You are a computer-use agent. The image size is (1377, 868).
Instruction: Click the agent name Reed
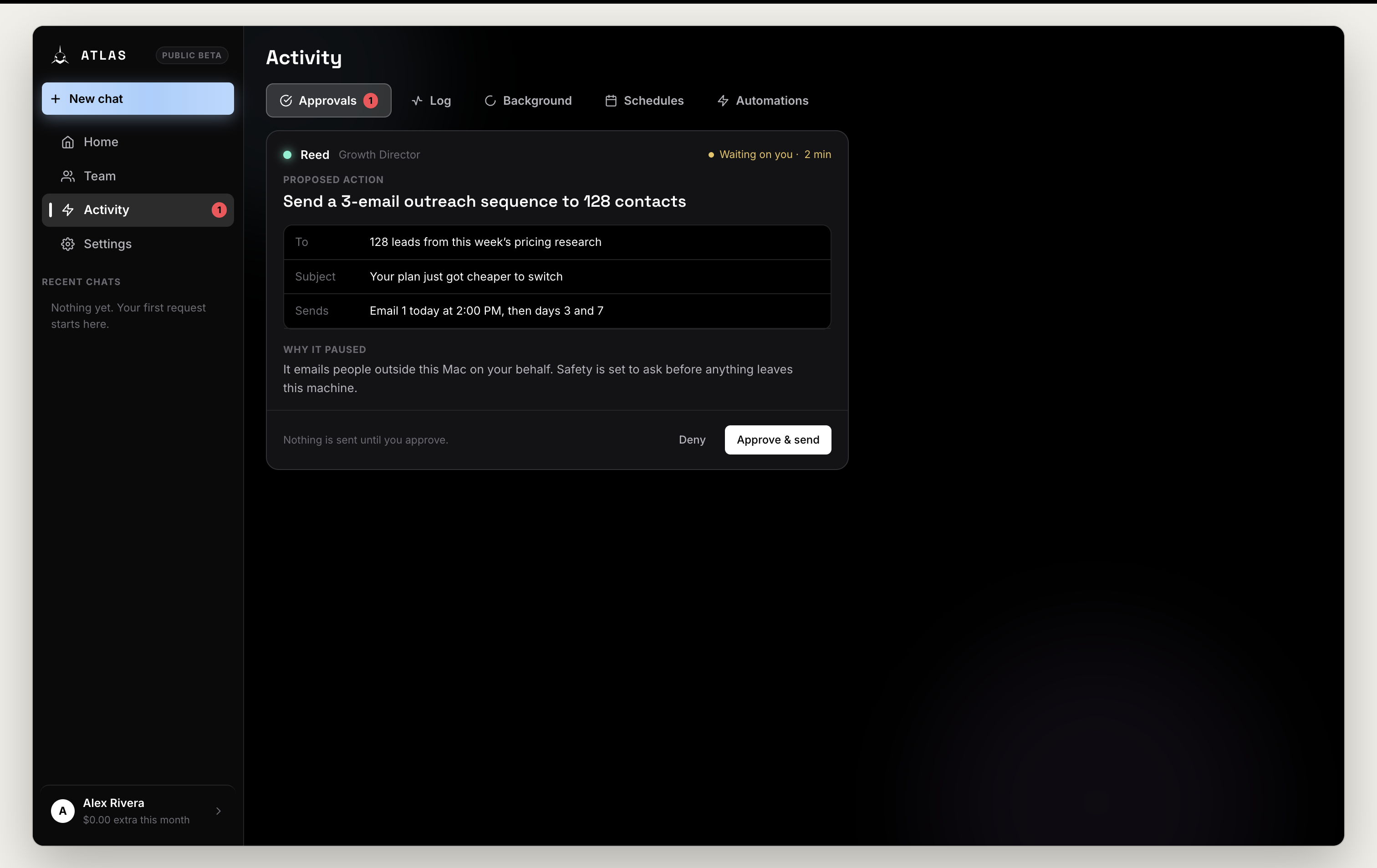click(315, 154)
